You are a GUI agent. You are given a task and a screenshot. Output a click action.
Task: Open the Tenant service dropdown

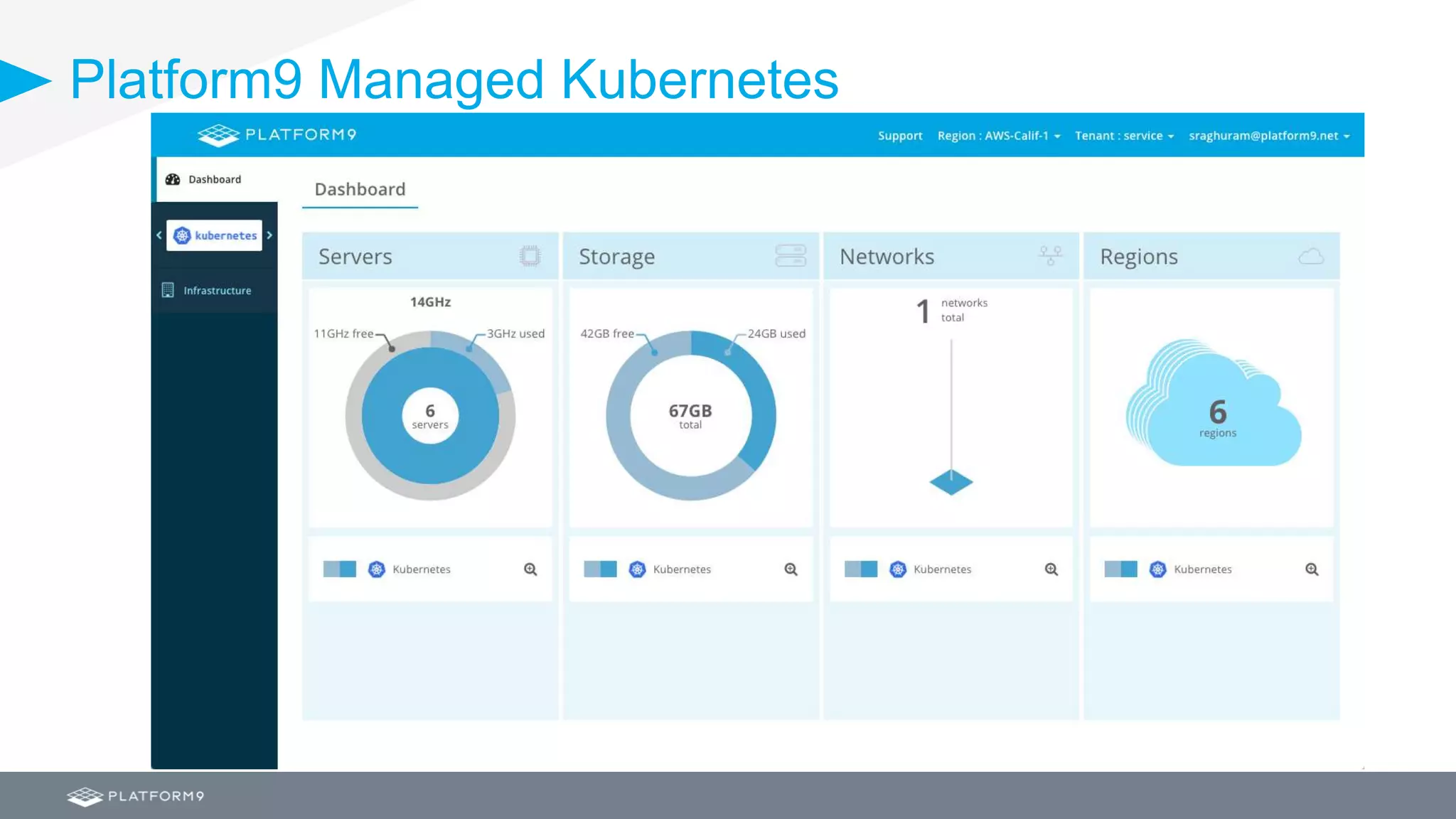coord(1123,136)
